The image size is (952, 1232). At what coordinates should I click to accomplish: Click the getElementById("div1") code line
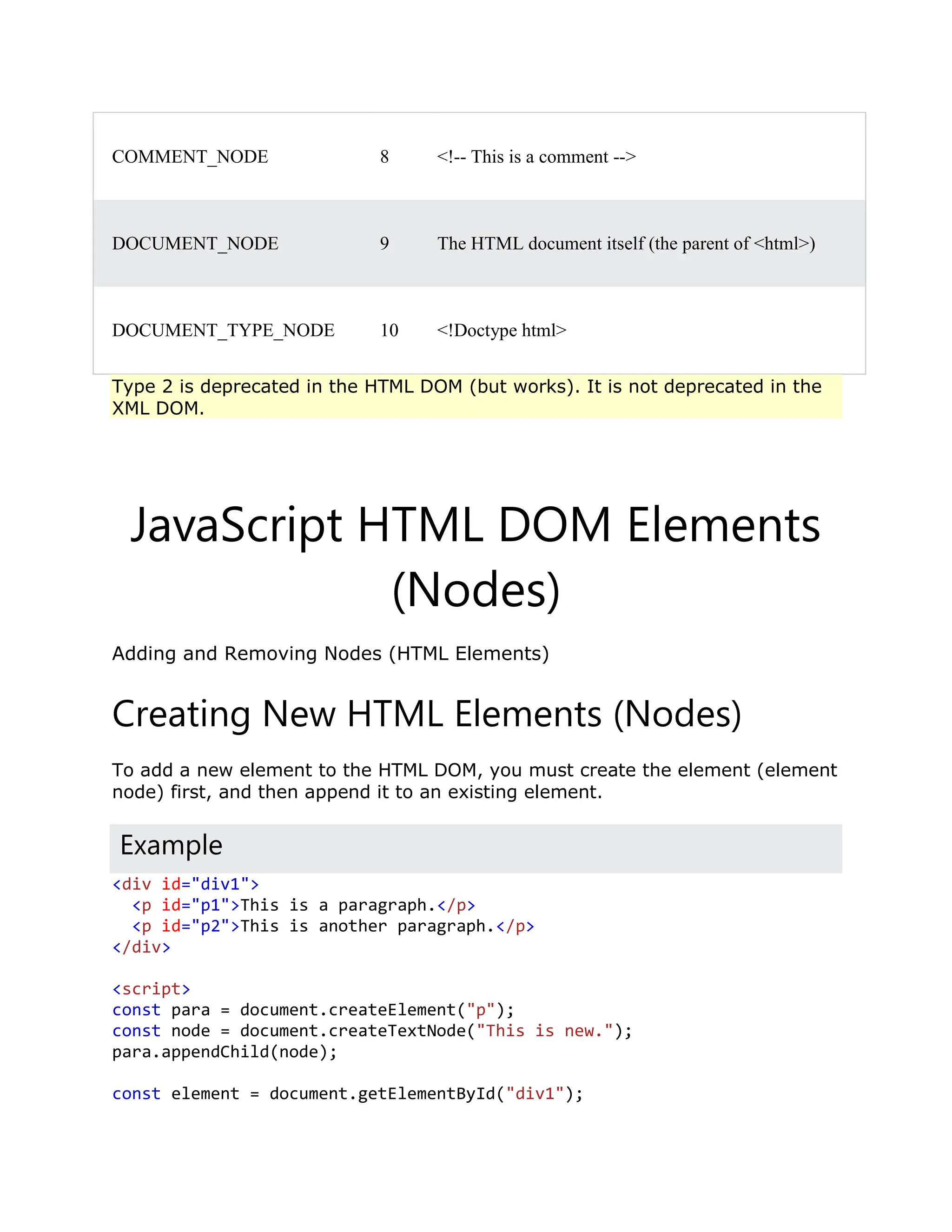[x=347, y=1094]
